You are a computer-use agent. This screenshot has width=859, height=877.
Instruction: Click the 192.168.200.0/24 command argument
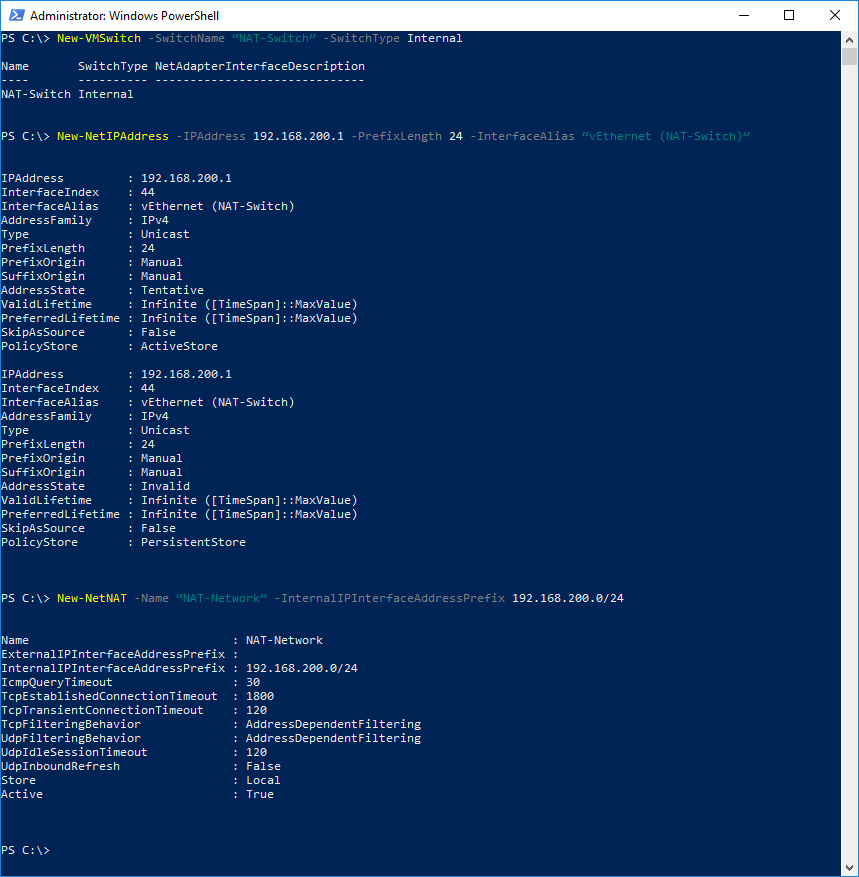tap(568, 598)
